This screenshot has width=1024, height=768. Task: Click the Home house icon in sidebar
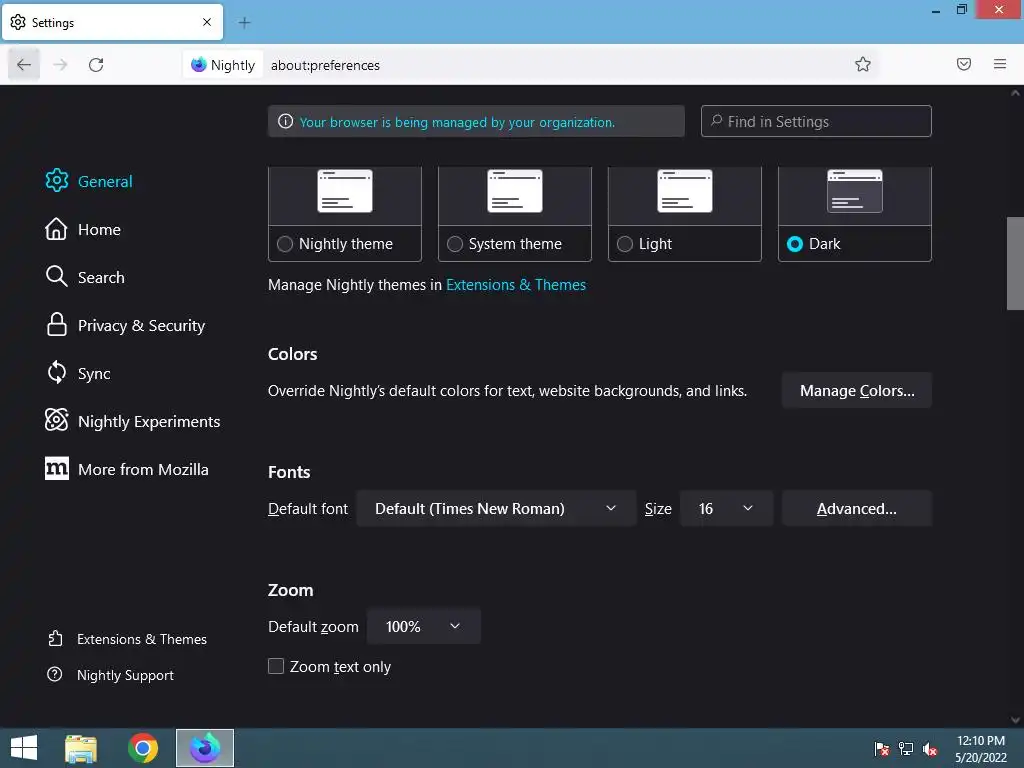[x=56, y=229]
